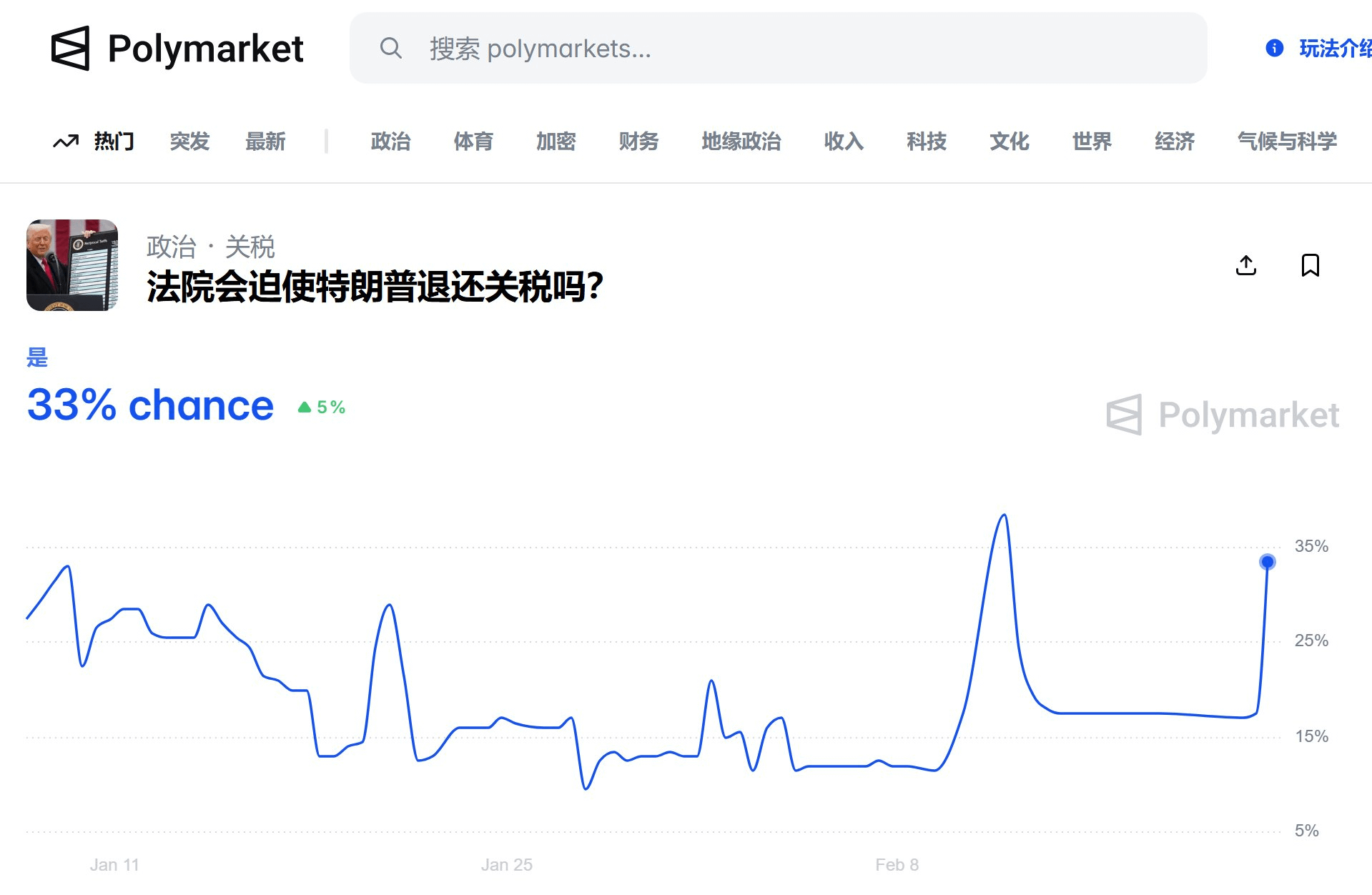Screen dimensions: 1372x895
Task: Open the 科技 category
Action: tap(927, 141)
